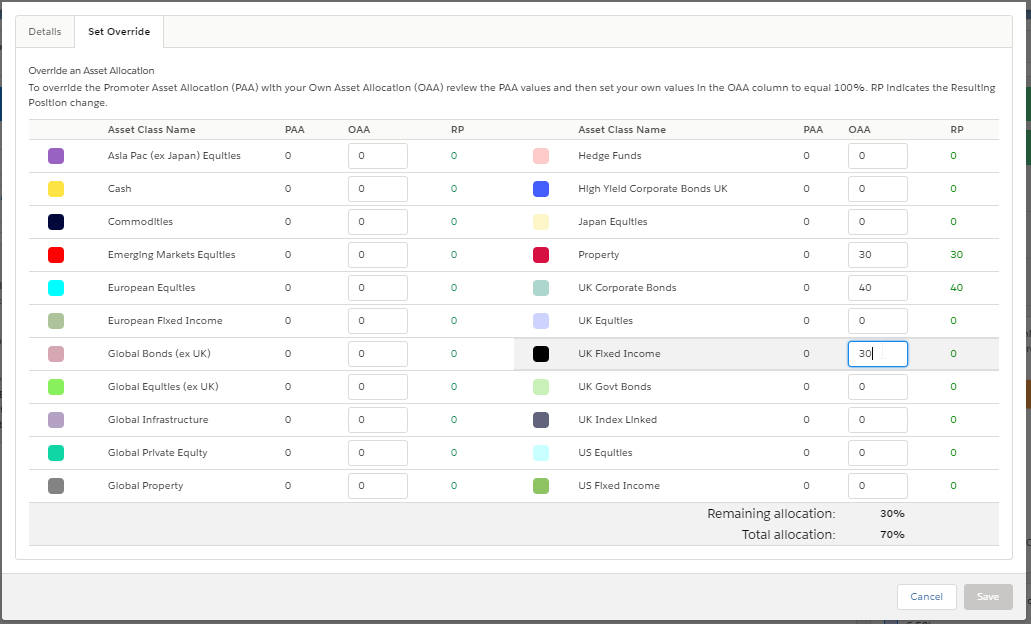Focus the Property OAA field showing 30
The image size is (1031, 624).
(x=878, y=254)
